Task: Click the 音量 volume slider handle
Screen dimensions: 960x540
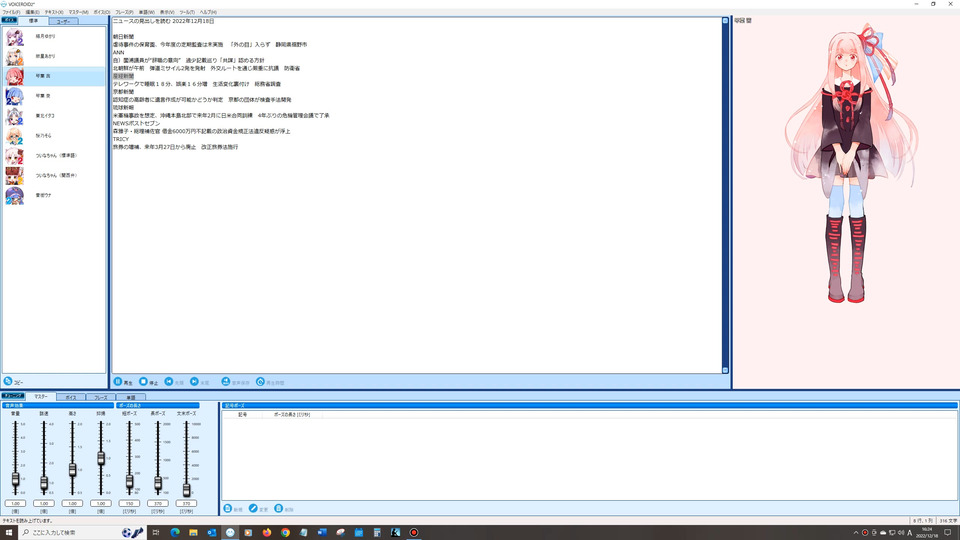Action: click(x=15, y=479)
